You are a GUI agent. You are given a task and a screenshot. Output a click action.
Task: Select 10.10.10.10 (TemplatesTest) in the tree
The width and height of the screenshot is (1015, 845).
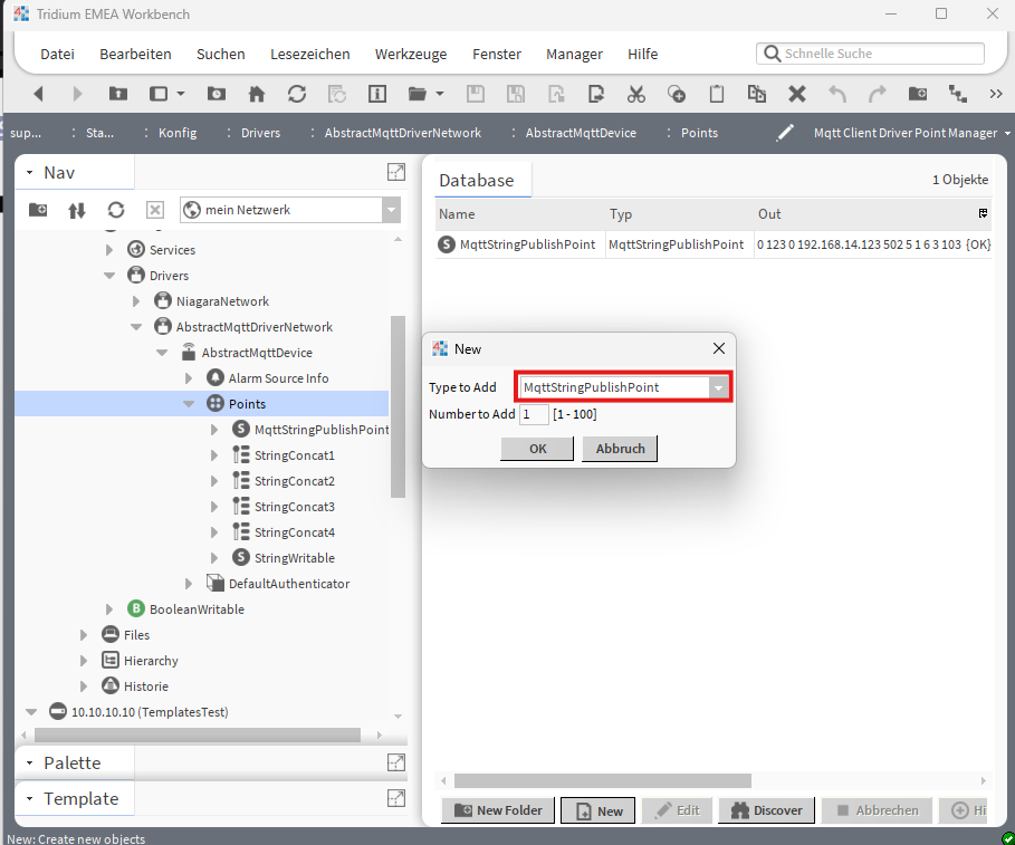150,712
